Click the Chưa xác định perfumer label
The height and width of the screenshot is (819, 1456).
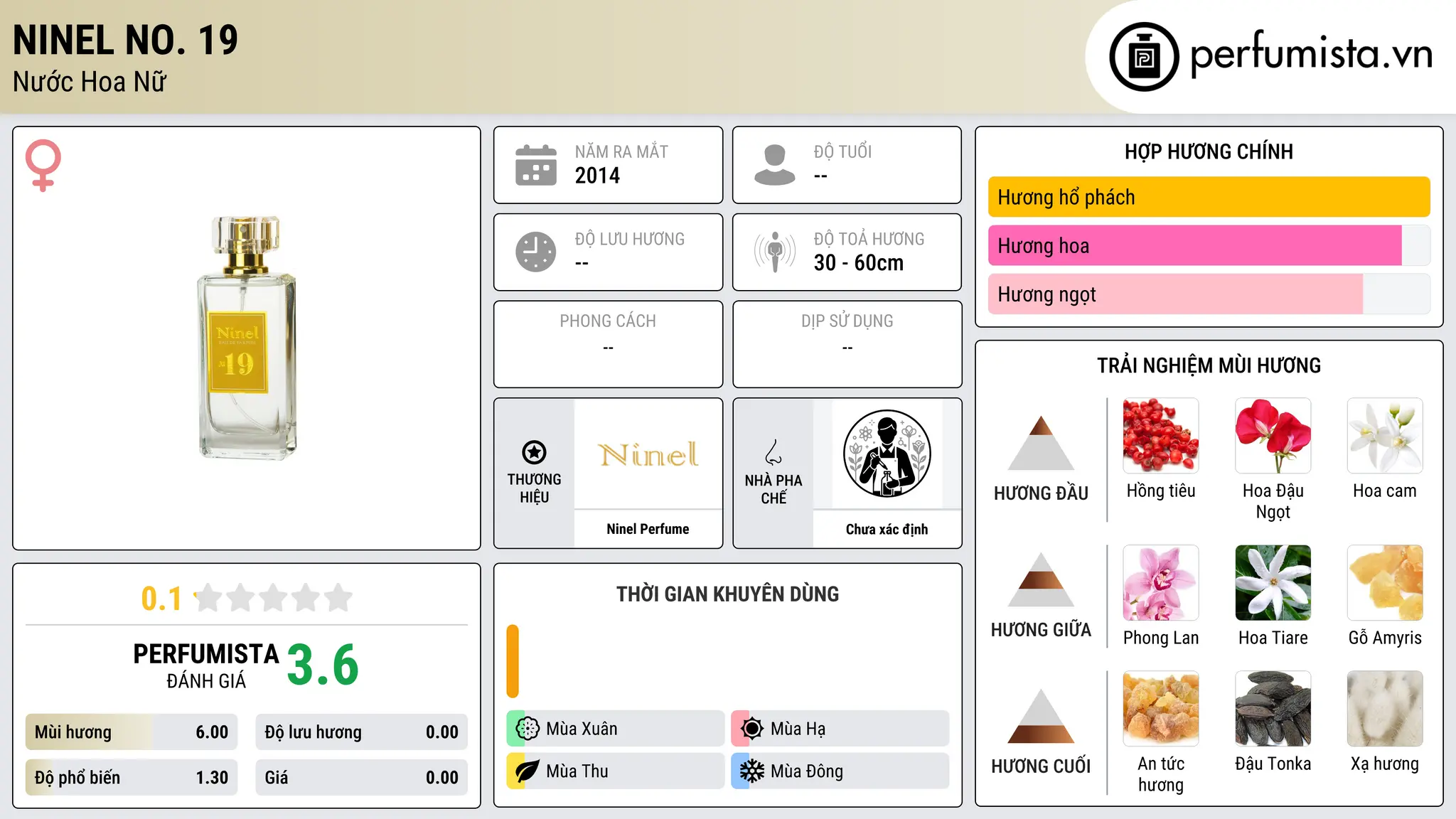pyautogui.click(x=887, y=529)
